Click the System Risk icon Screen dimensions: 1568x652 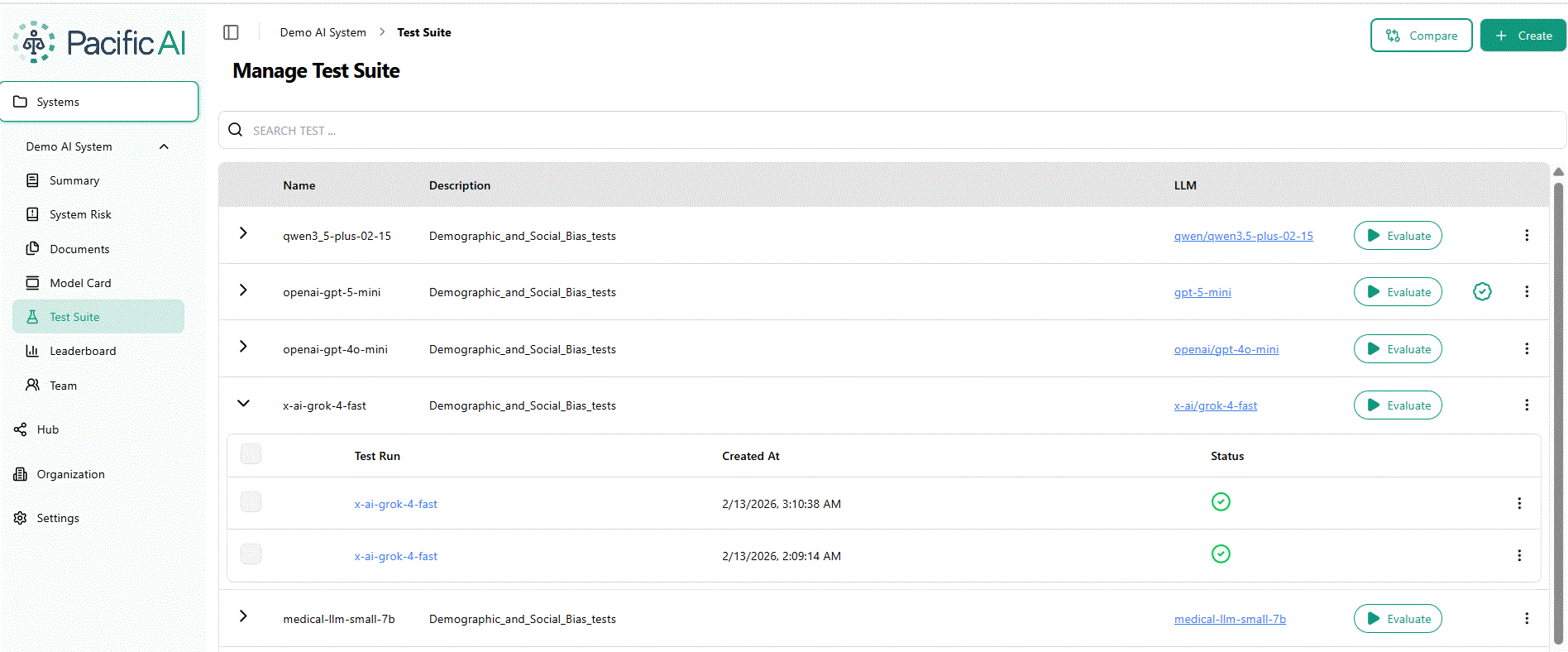click(32, 214)
